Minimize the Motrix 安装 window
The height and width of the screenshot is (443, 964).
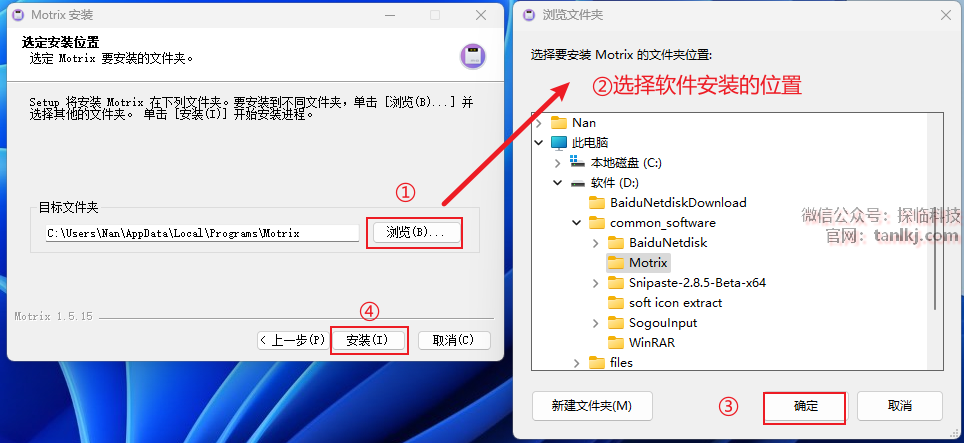(x=389, y=15)
